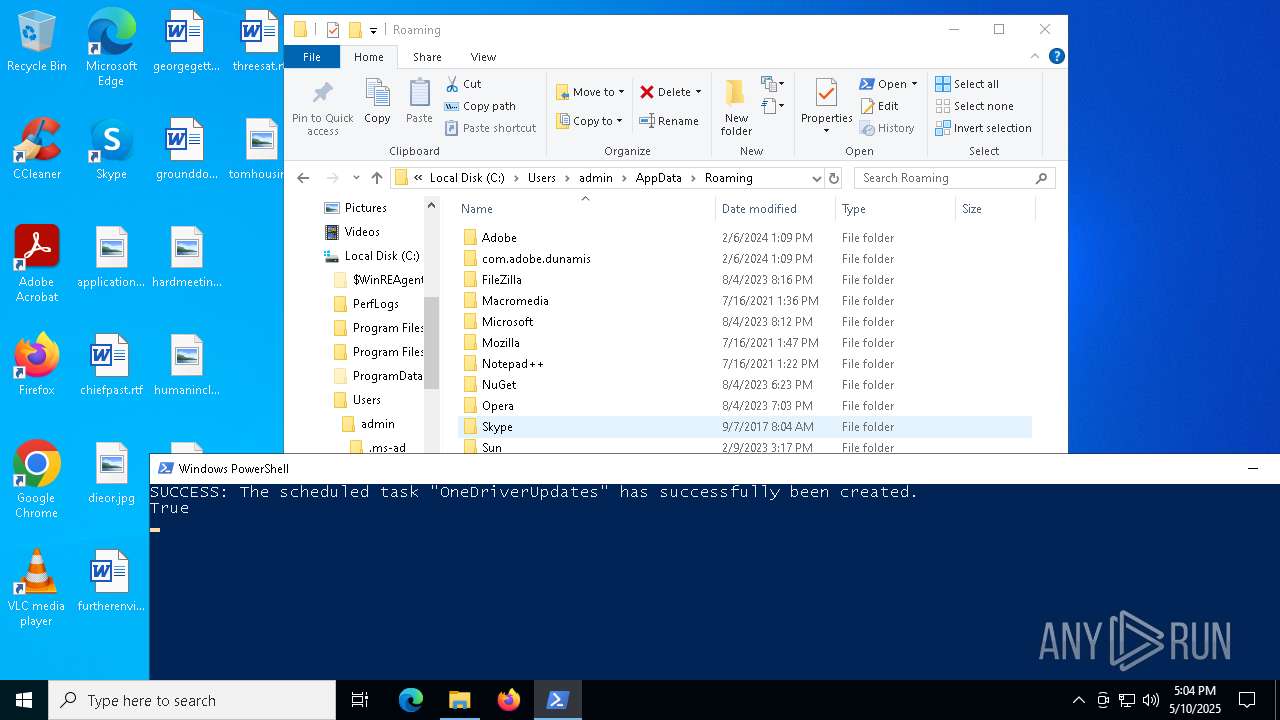The width and height of the screenshot is (1280, 720).
Task: Show hidden system tray icons
Action: pos(1078,700)
